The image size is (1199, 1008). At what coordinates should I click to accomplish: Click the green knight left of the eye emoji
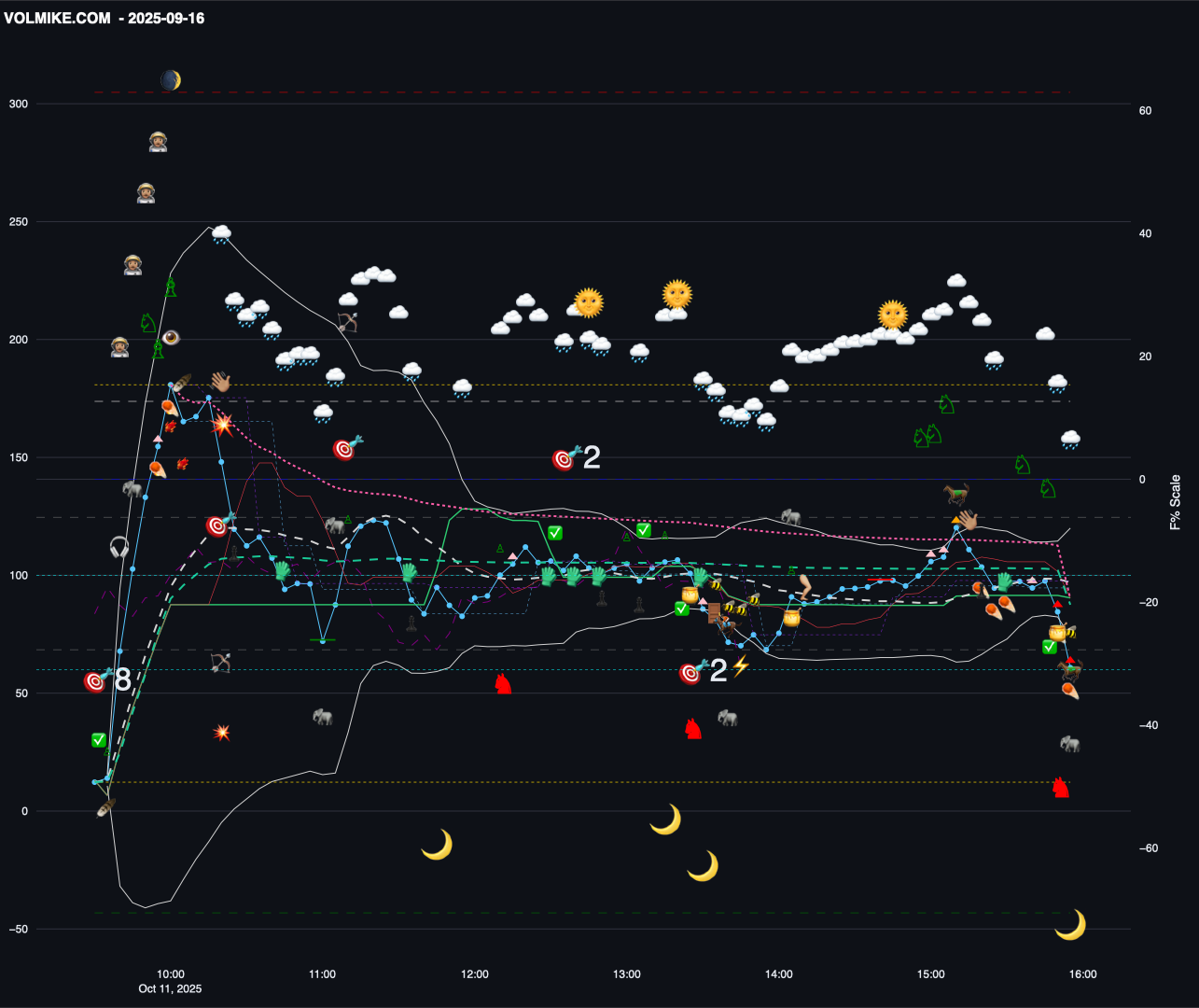point(148,323)
